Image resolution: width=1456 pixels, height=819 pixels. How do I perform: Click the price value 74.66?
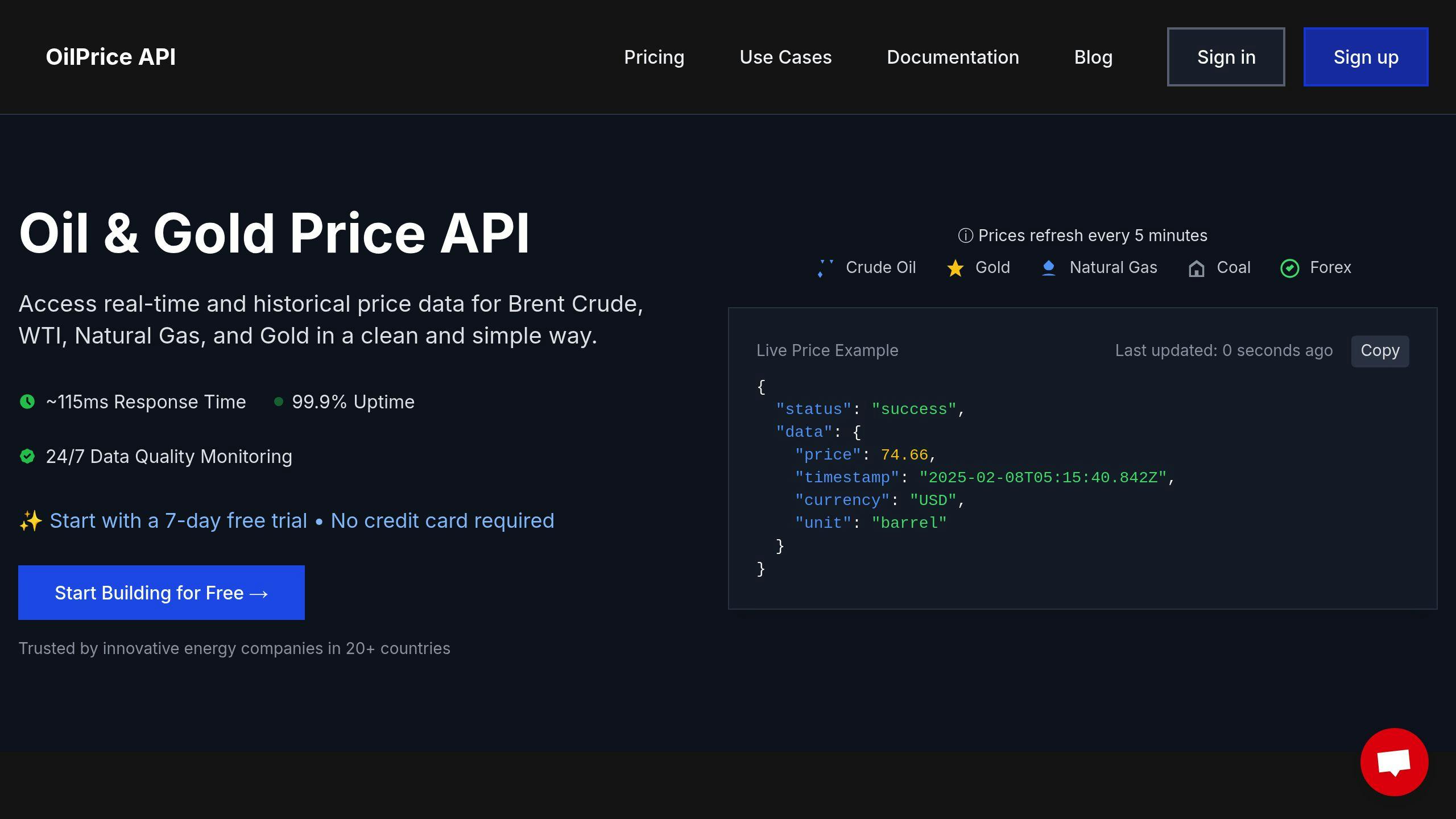pyautogui.click(x=904, y=455)
